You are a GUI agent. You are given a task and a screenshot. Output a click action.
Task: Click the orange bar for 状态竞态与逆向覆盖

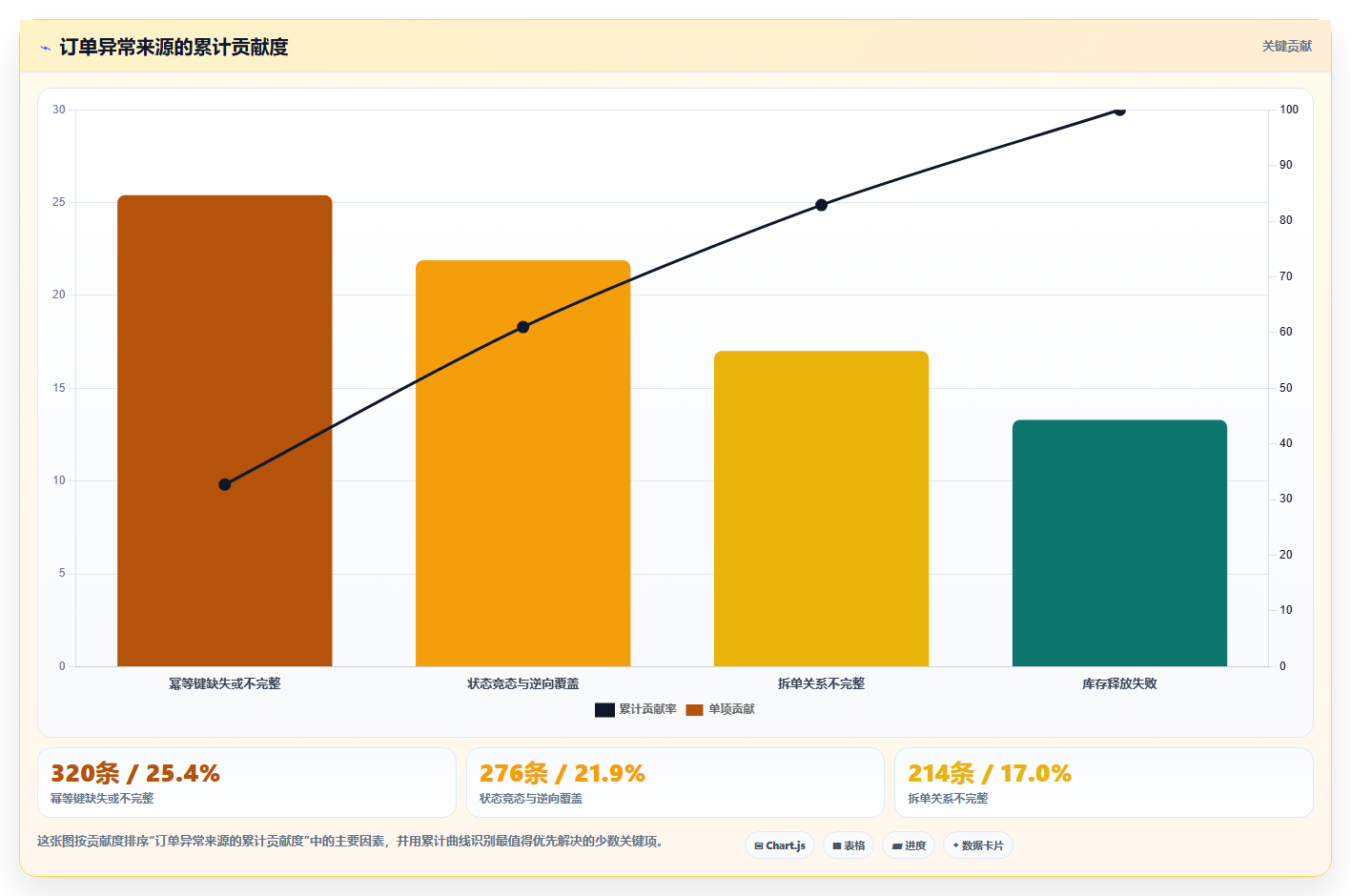pyautogui.click(x=523, y=463)
